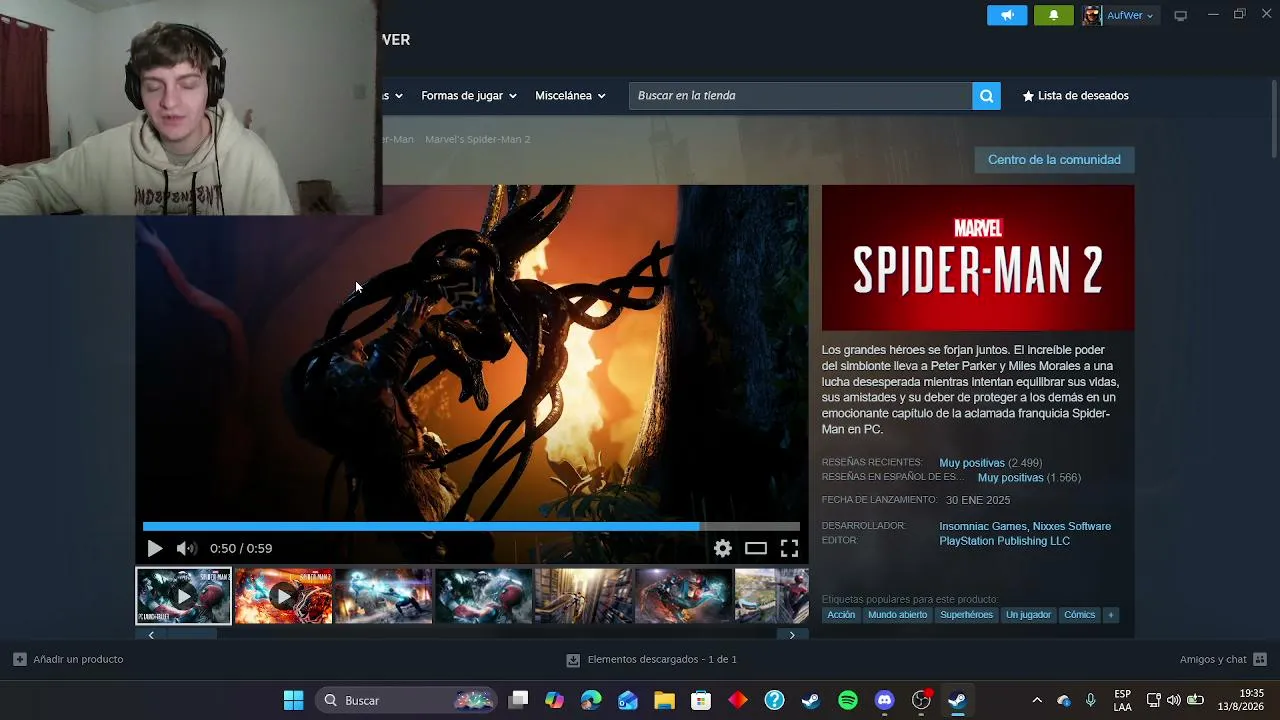Open Discord from the taskbar
The width and height of the screenshot is (1280, 720).
point(884,700)
